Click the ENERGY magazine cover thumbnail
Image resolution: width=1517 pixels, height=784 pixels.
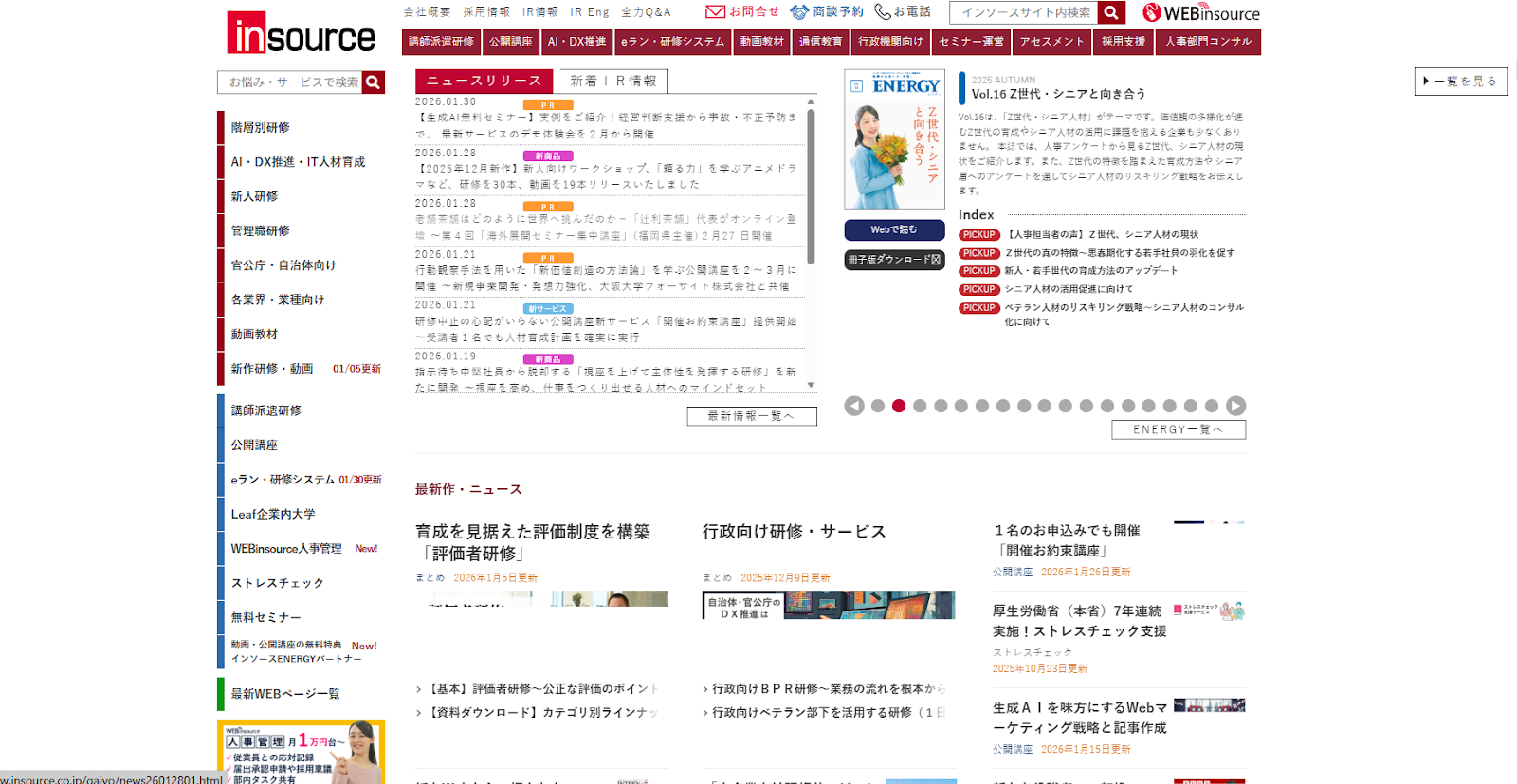[894, 139]
